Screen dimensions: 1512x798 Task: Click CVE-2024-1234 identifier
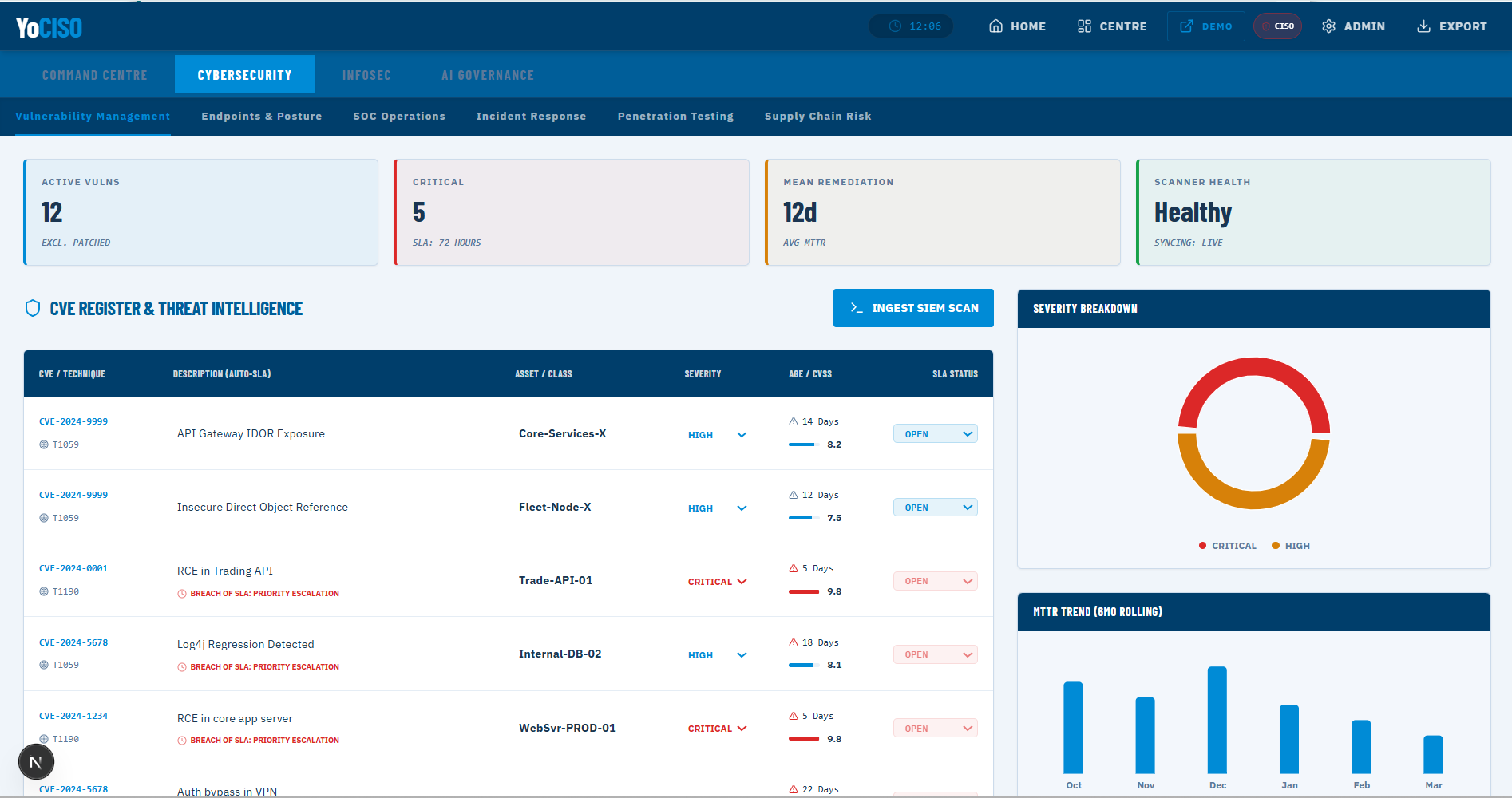pyautogui.click(x=73, y=716)
